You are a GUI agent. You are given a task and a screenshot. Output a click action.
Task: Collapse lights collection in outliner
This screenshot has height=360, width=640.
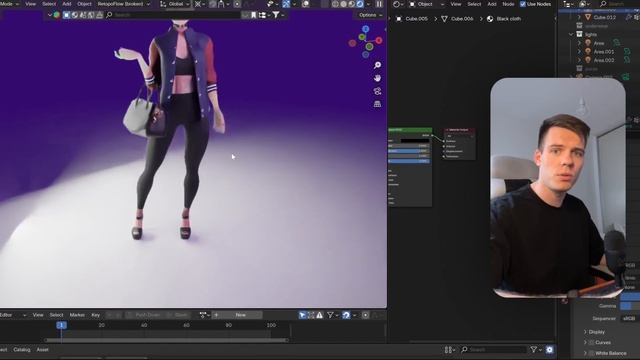[x=571, y=34]
